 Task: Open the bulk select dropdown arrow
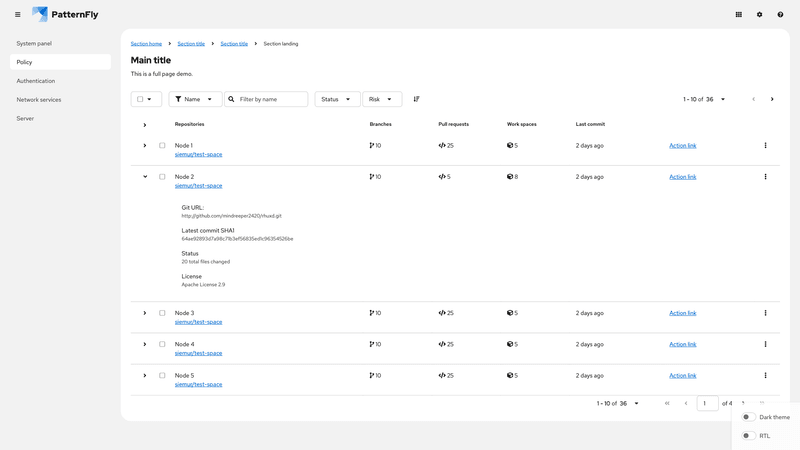tap(149, 99)
